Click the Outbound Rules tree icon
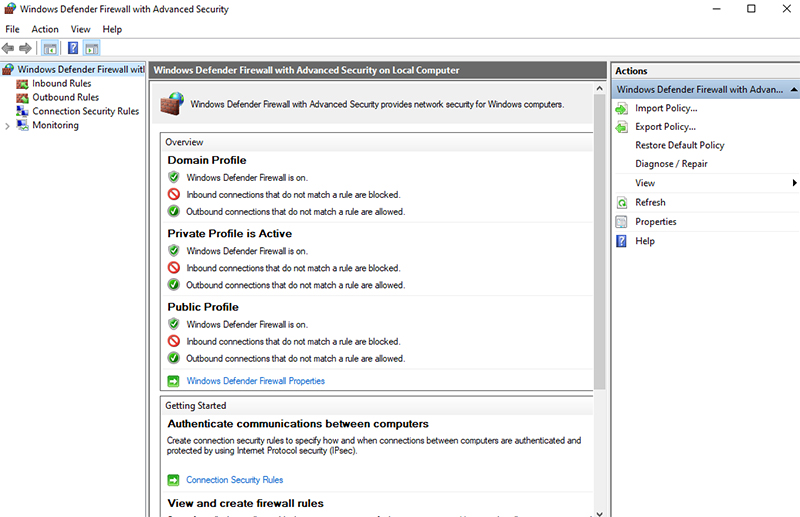This screenshot has height=517, width=800. pos(22,97)
